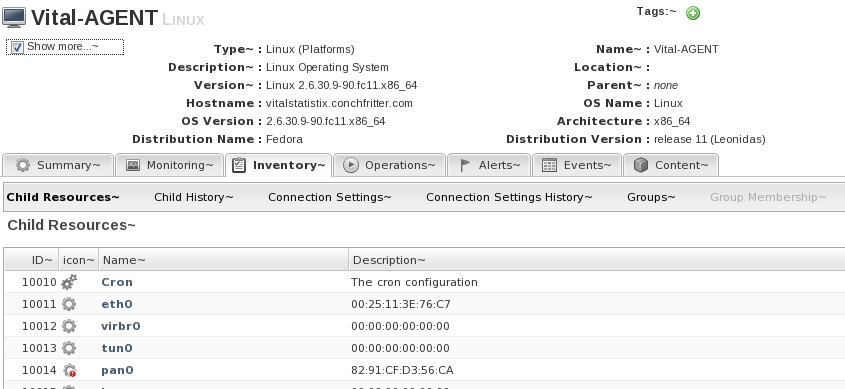845x389 pixels.
Task: Open the Events tab
Action: click(x=577, y=165)
